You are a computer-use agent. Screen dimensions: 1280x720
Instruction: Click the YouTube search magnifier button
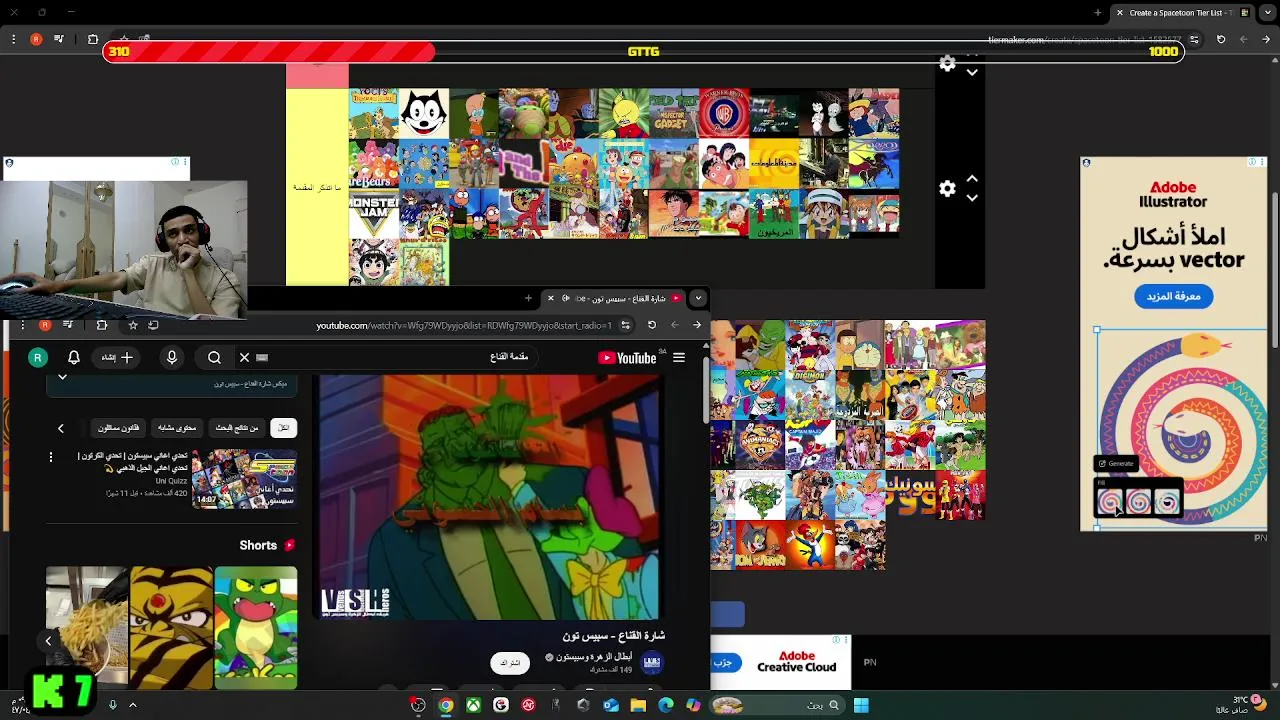(214, 357)
